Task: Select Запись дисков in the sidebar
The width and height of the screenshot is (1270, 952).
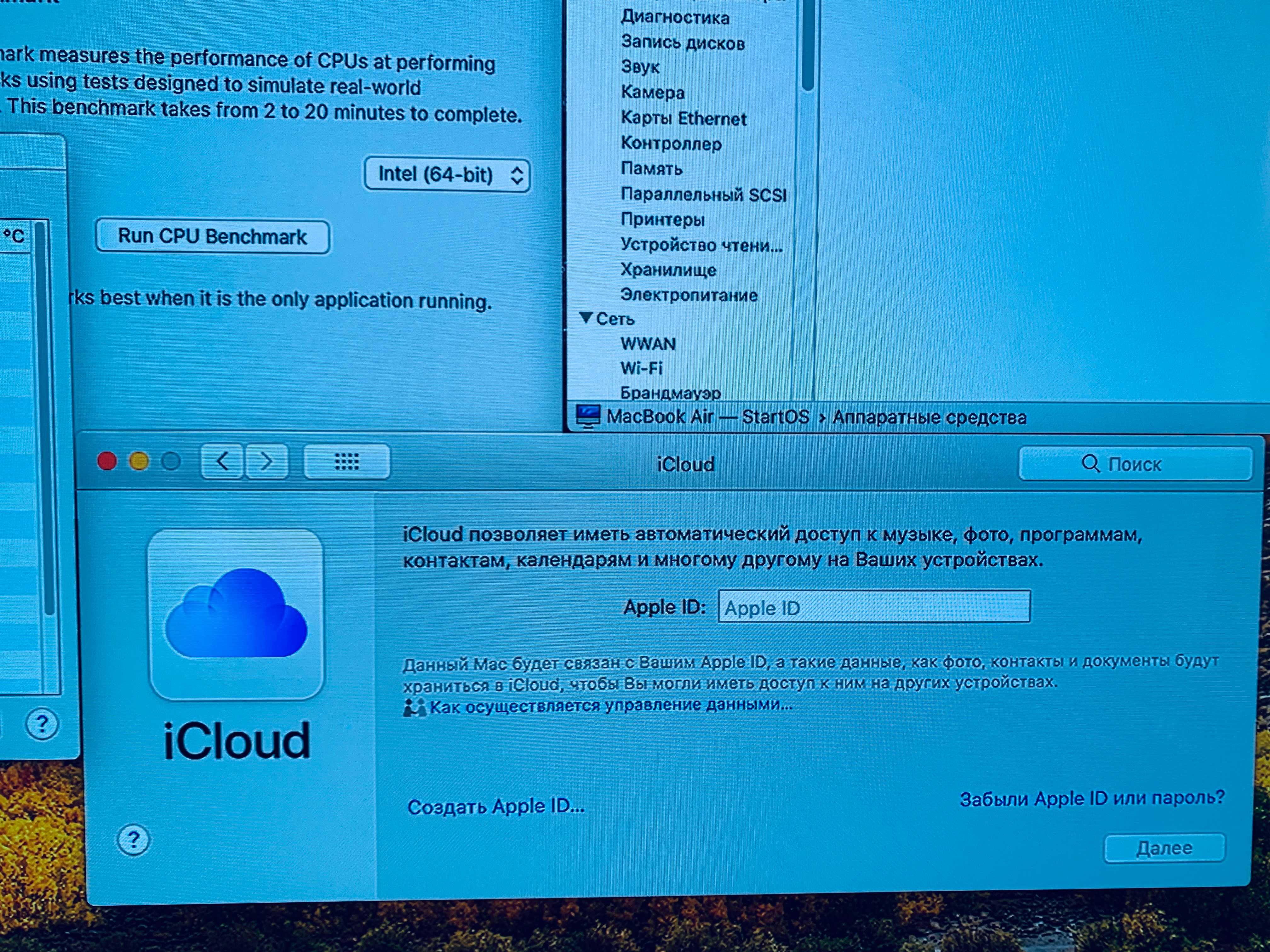Action: (x=683, y=42)
